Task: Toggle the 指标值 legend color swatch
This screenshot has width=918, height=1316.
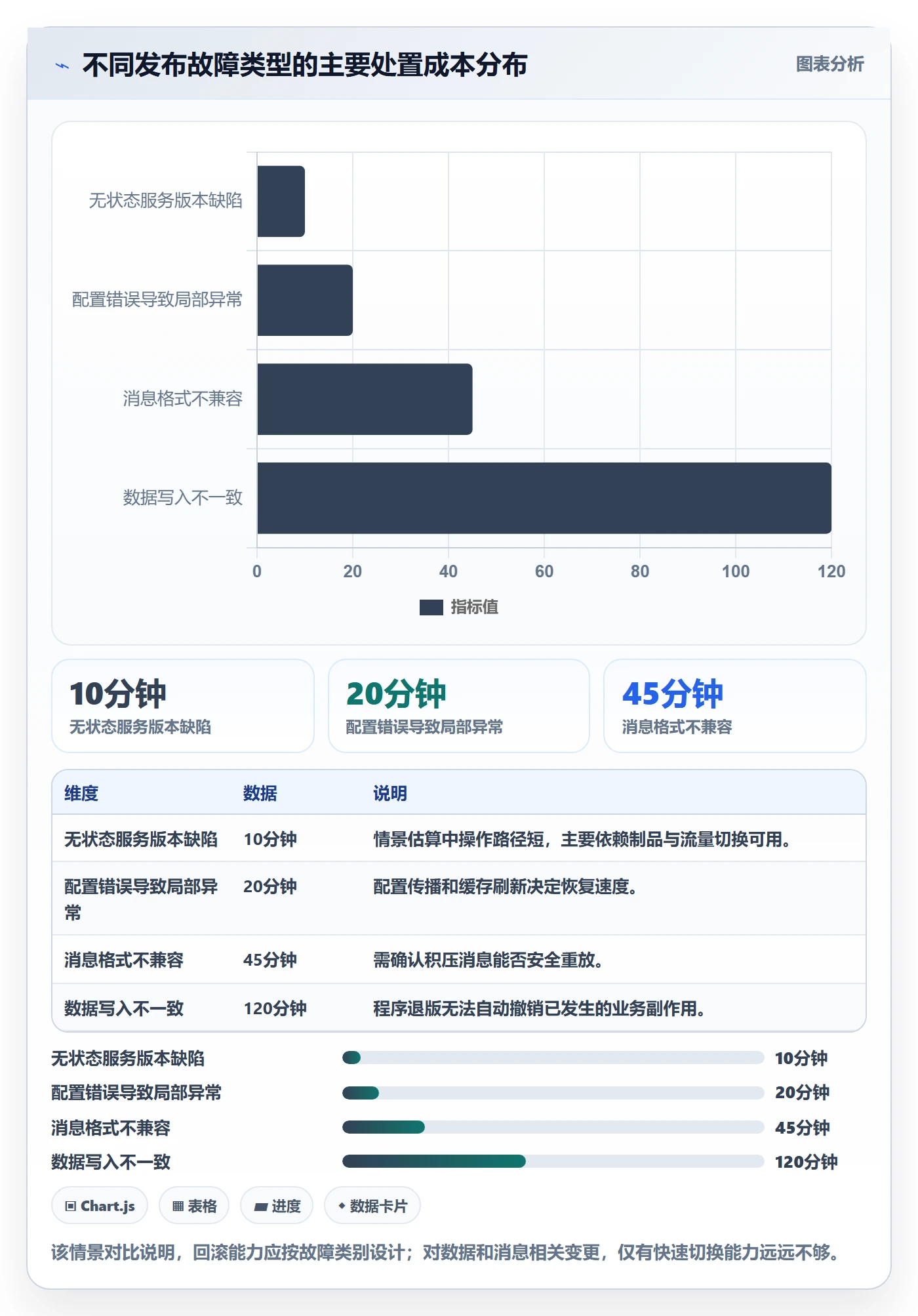Action: coord(431,607)
